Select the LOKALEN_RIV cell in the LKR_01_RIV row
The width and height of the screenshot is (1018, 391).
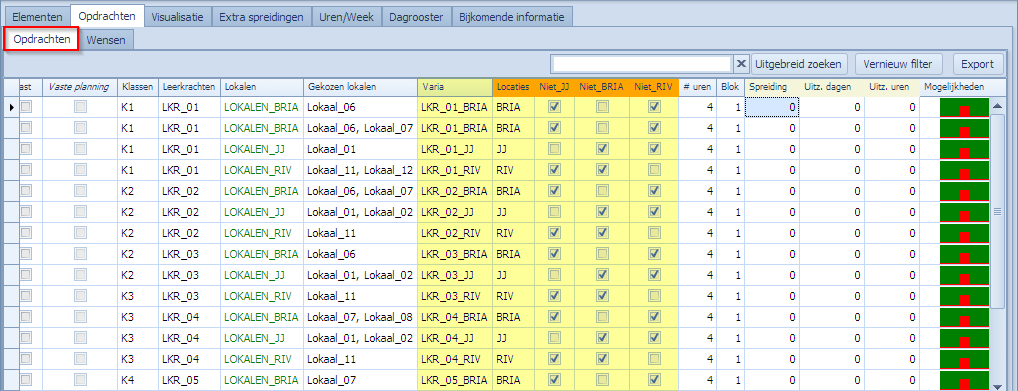point(262,170)
